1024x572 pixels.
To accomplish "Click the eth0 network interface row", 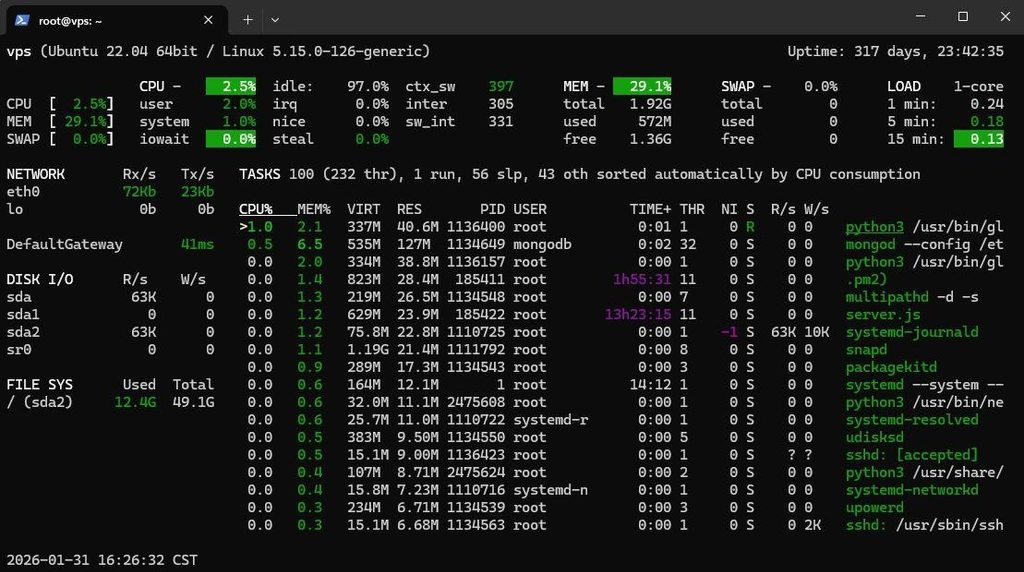I will tap(110, 192).
